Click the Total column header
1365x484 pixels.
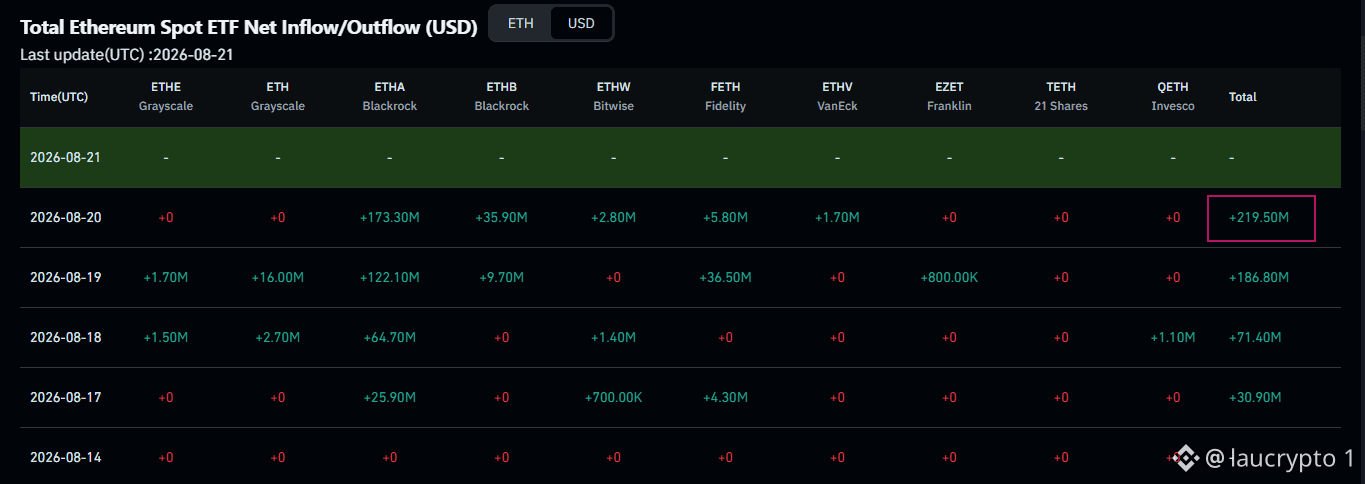coord(1243,97)
